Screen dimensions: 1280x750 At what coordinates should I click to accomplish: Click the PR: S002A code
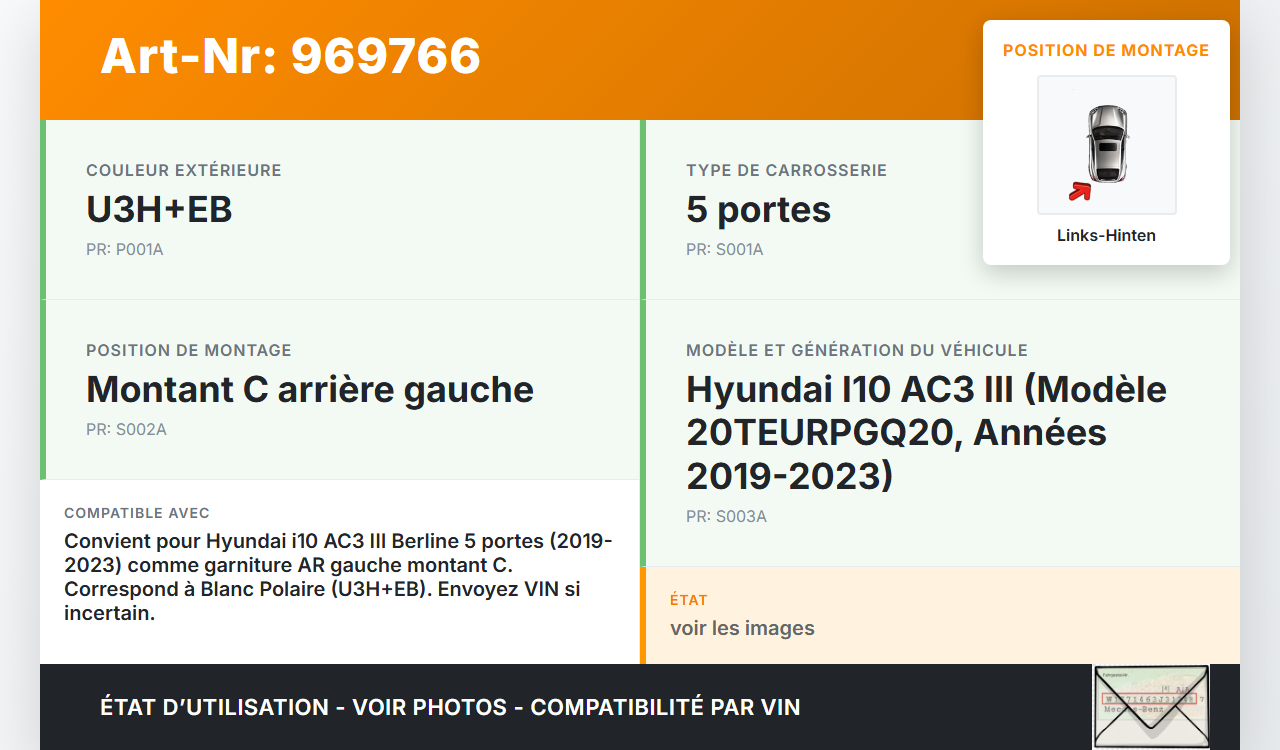pos(126,430)
